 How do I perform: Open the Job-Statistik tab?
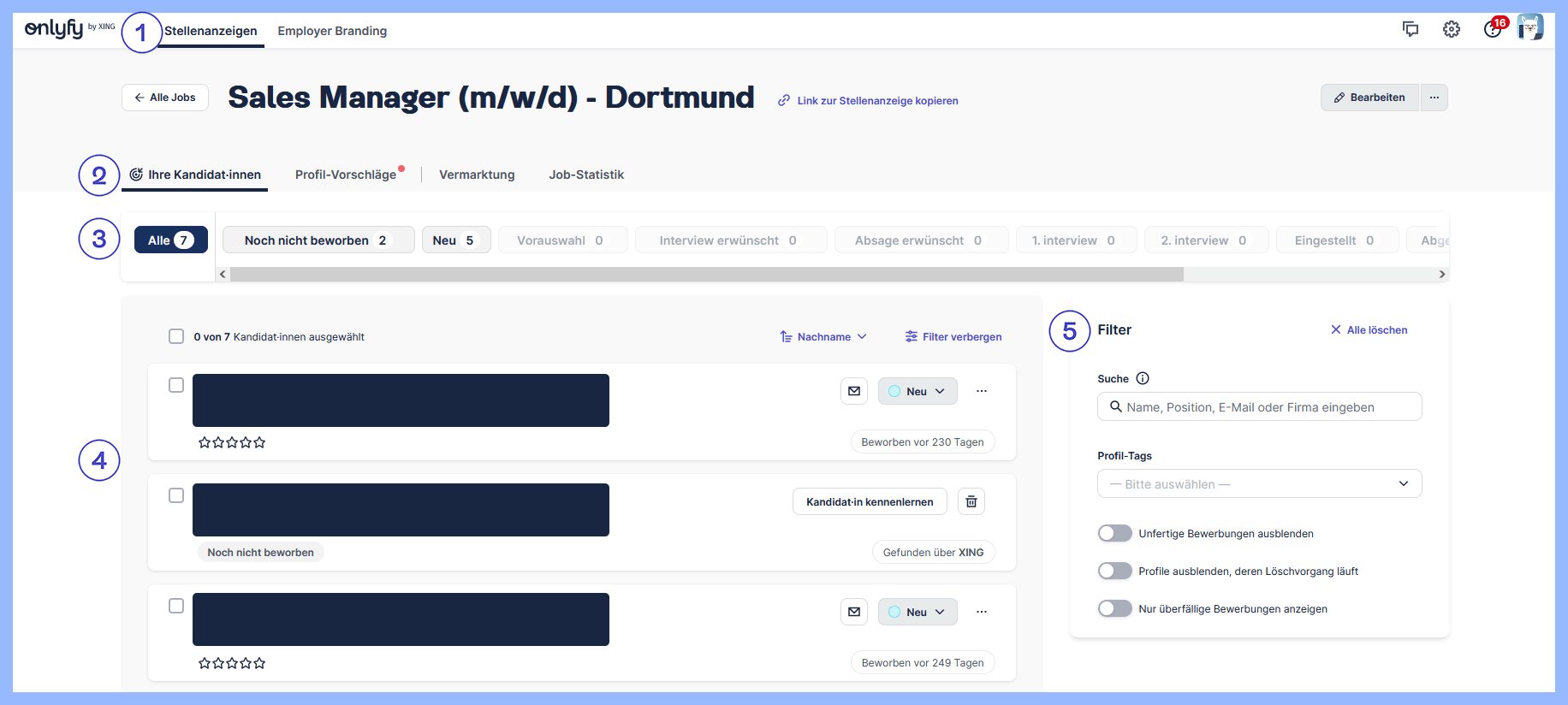pyautogui.click(x=586, y=175)
